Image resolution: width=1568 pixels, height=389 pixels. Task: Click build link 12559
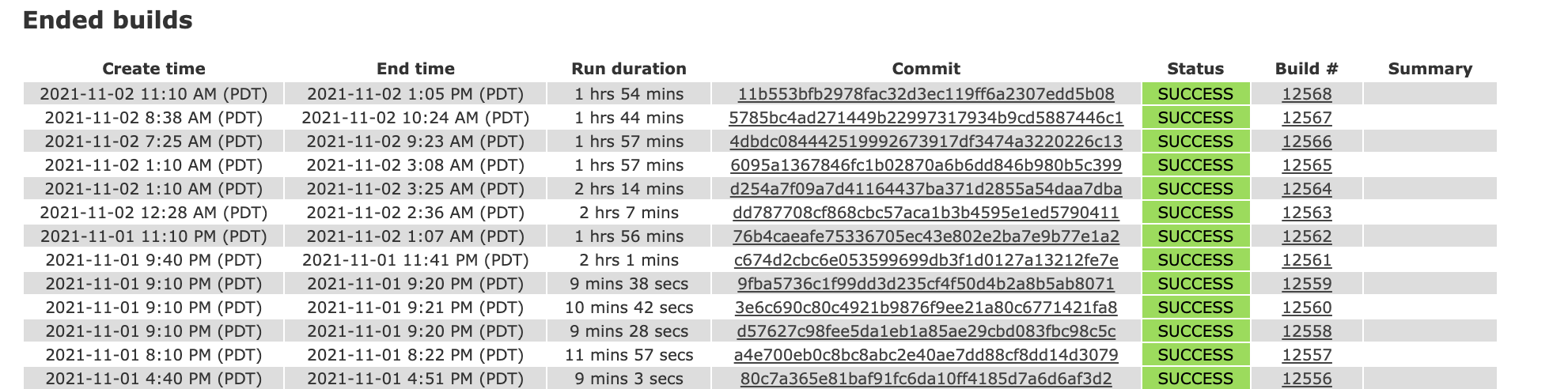point(1306,284)
